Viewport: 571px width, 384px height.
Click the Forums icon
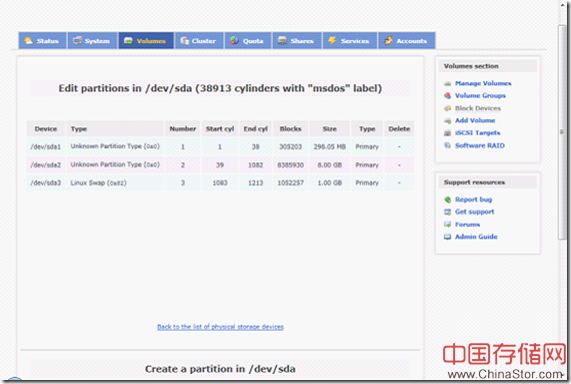[x=448, y=224]
